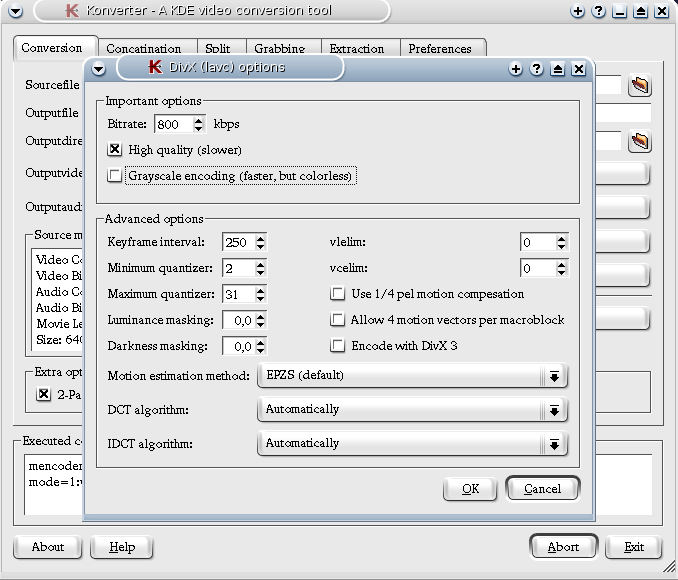Switch to Conversion tab
Screen dimensions: 678x580
pyautogui.click(x=56, y=48)
